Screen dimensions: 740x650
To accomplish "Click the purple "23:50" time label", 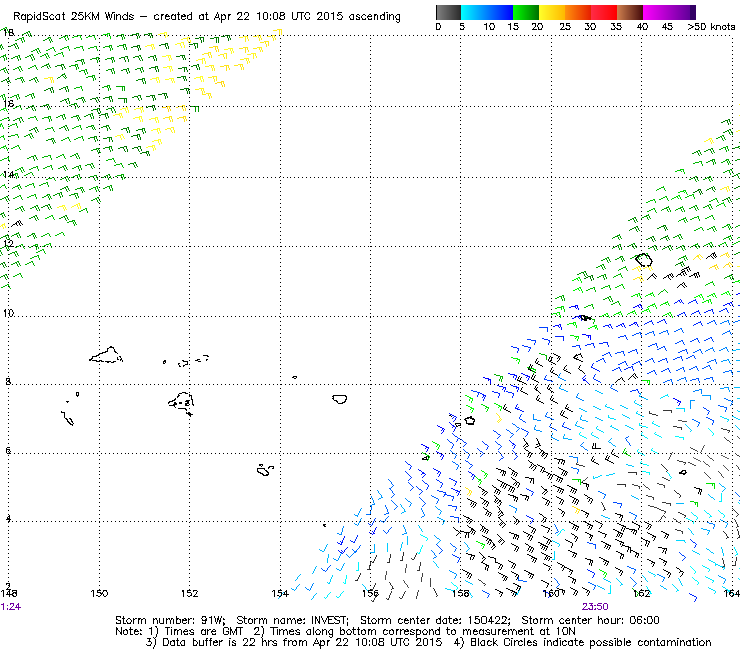I will coord(595,607).
